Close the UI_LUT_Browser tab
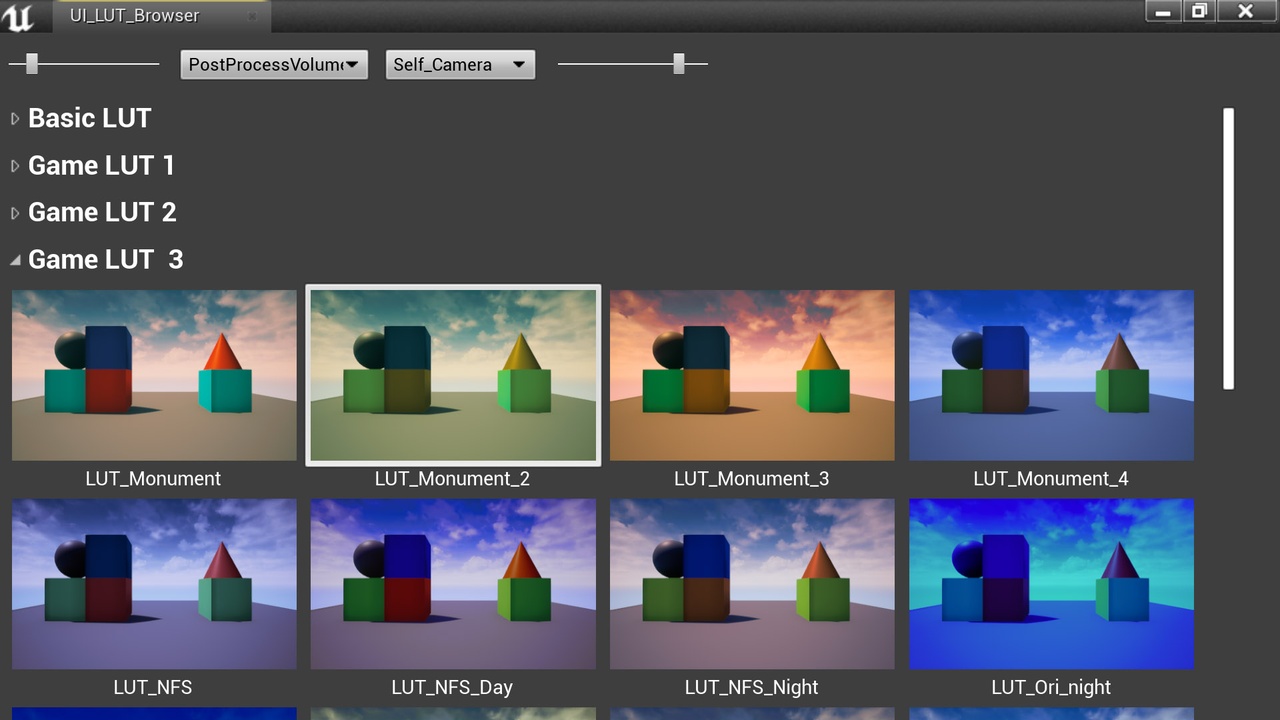Screen dimensions: 1280x720 pyautogui.click(x=252, y=16)
